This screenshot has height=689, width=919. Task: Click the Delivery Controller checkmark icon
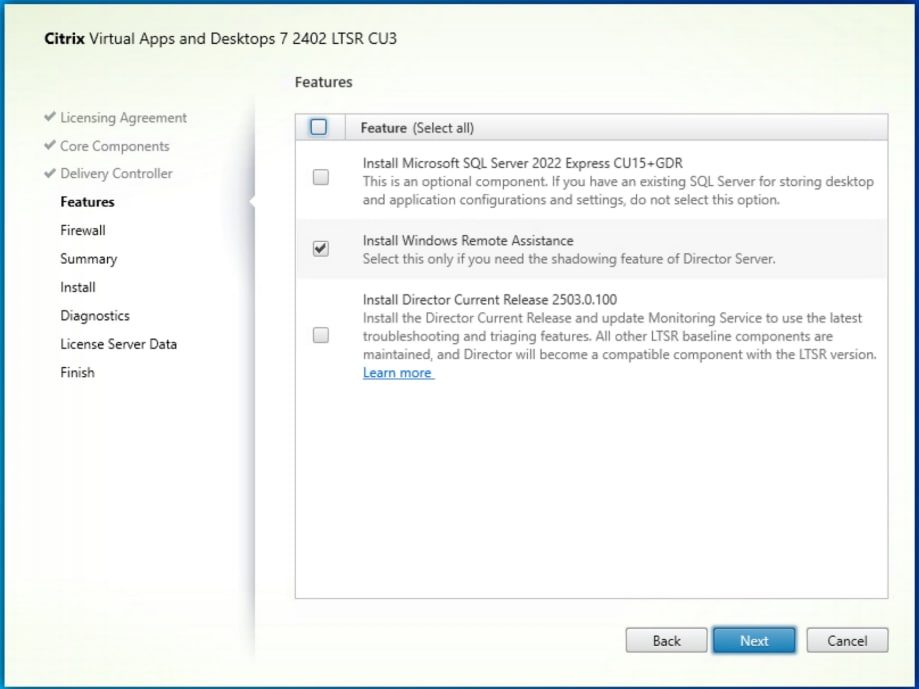click(50, 173)
